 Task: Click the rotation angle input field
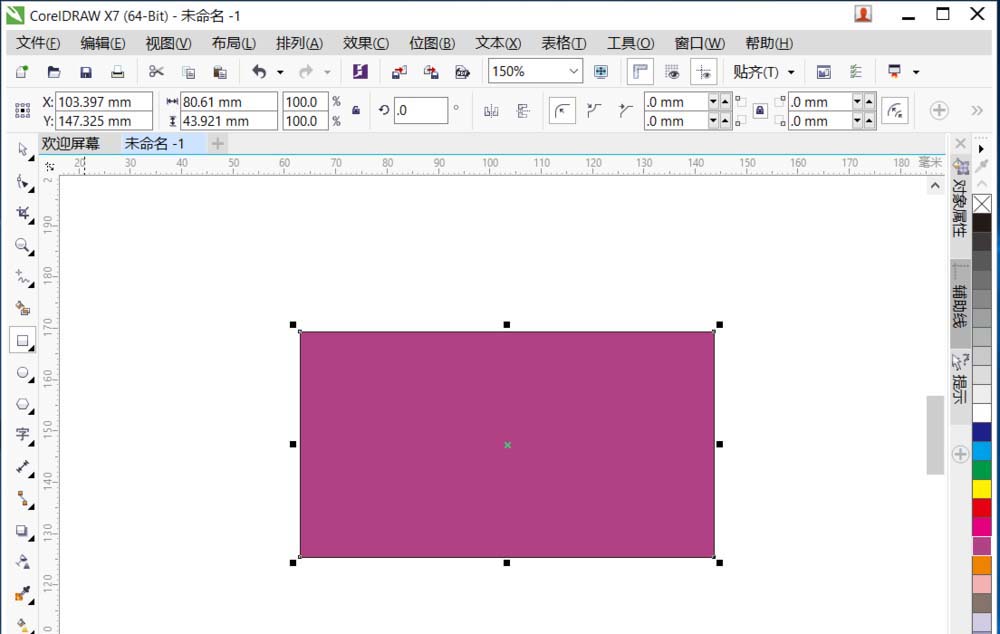[x=420, y=110]
